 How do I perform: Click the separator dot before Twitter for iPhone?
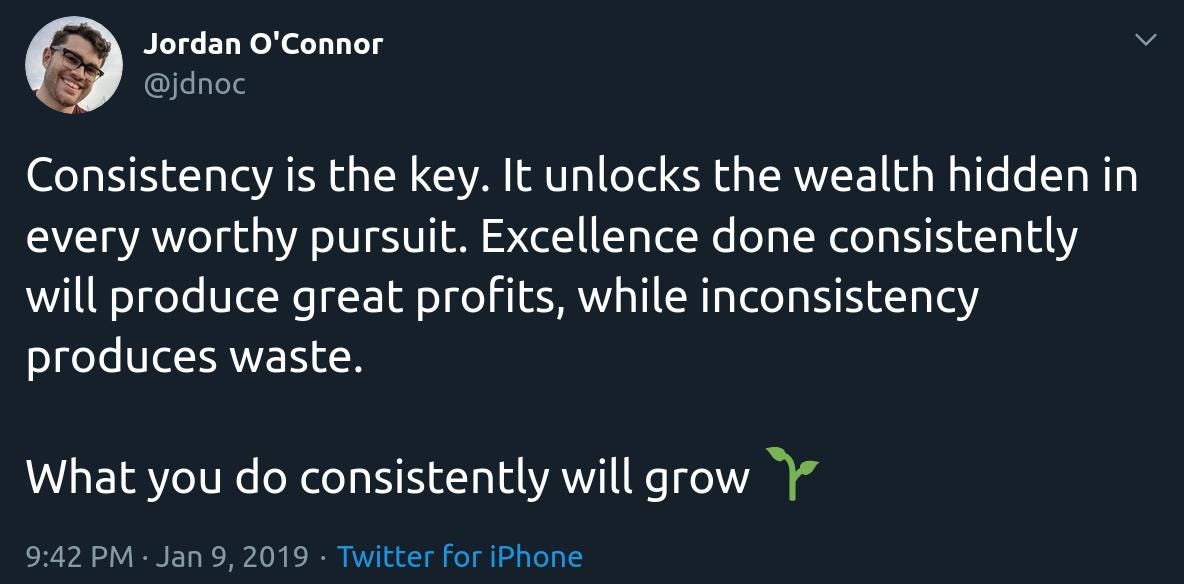coord(323,558)
